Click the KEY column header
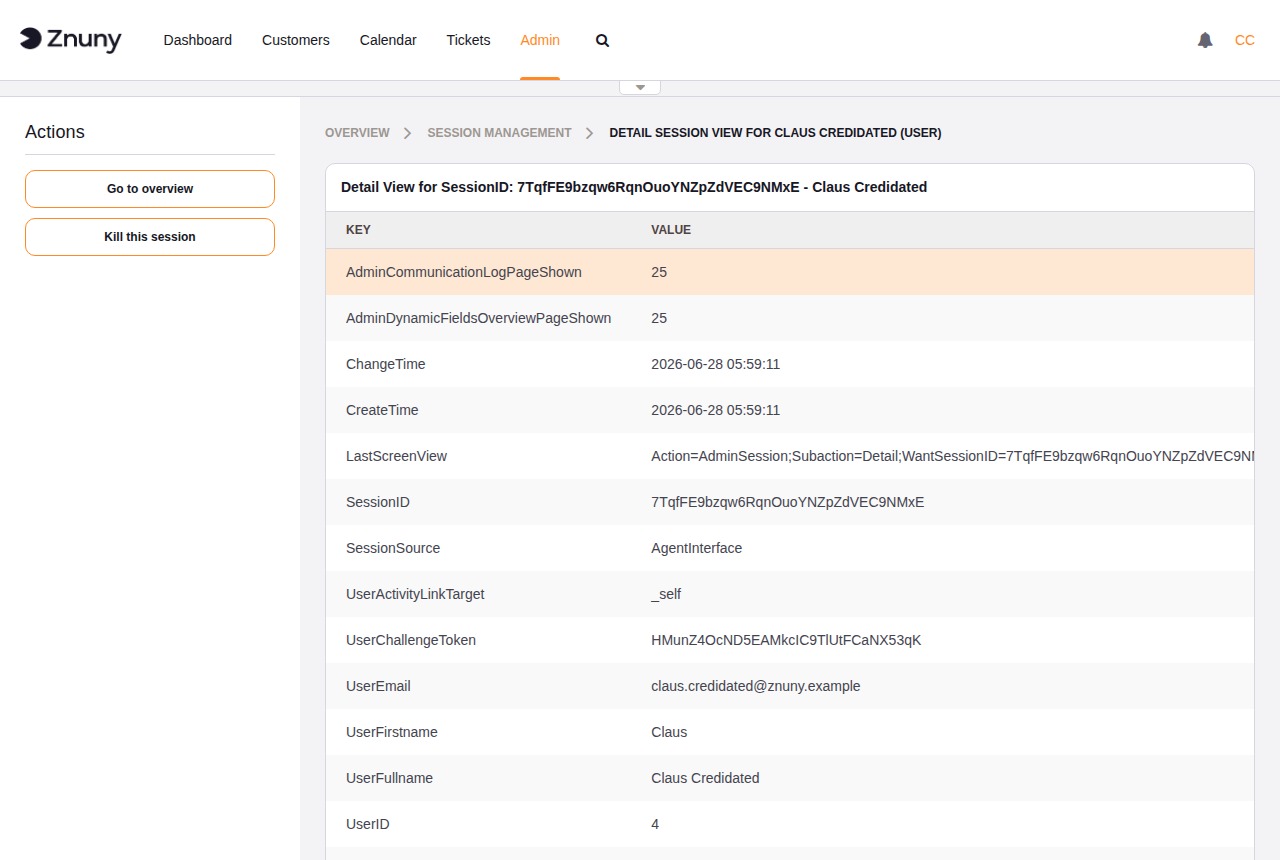This screenshot has width=1280, height=860. [x=358, y=230]
